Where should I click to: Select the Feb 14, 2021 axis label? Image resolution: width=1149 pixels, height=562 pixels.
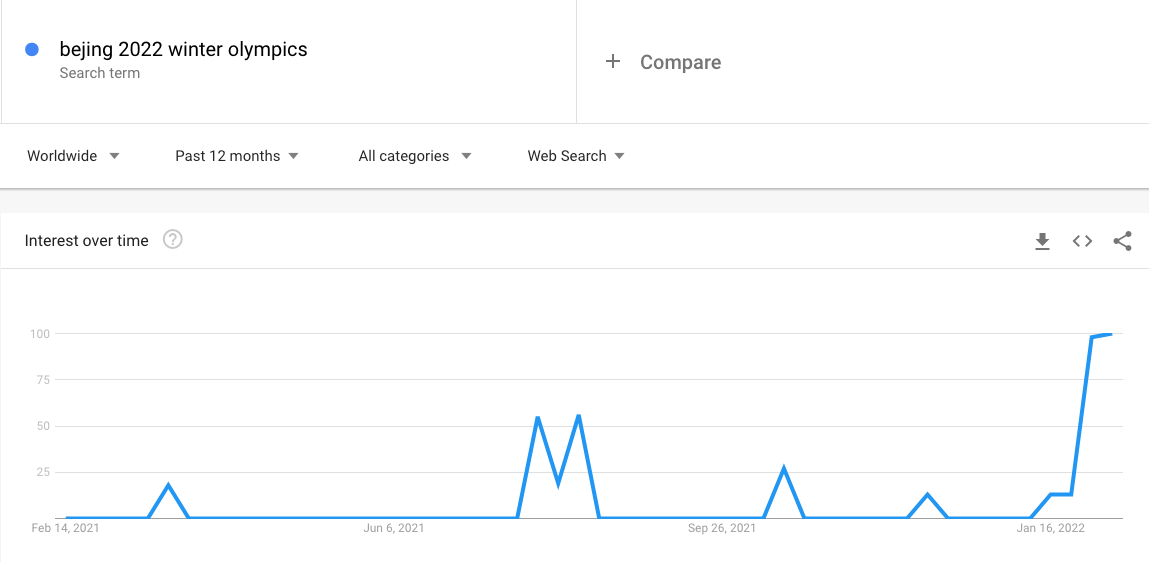66,528
